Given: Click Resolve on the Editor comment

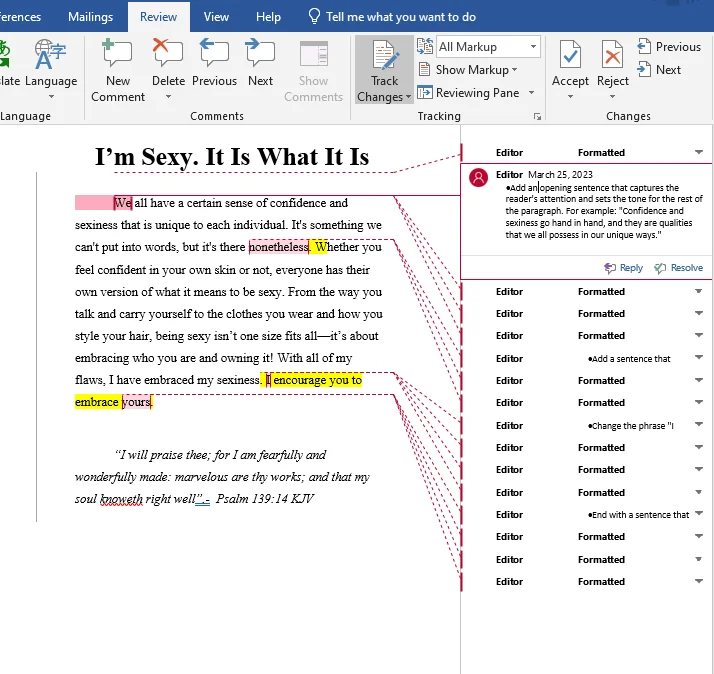Looking at the screenshot, I should tap(679, 268).
